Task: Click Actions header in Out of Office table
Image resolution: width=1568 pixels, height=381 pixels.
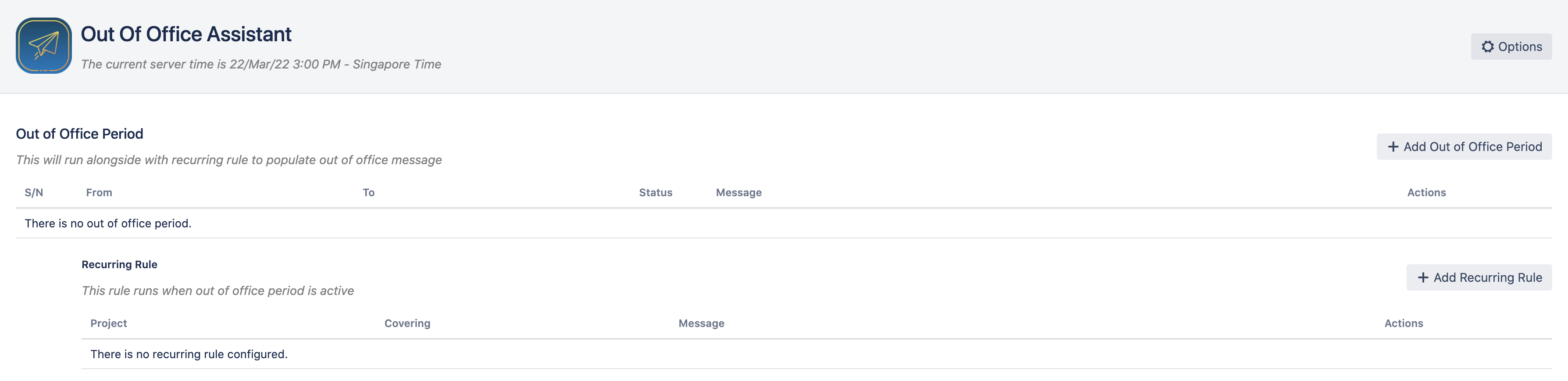Action: [x=1425, y=193]
